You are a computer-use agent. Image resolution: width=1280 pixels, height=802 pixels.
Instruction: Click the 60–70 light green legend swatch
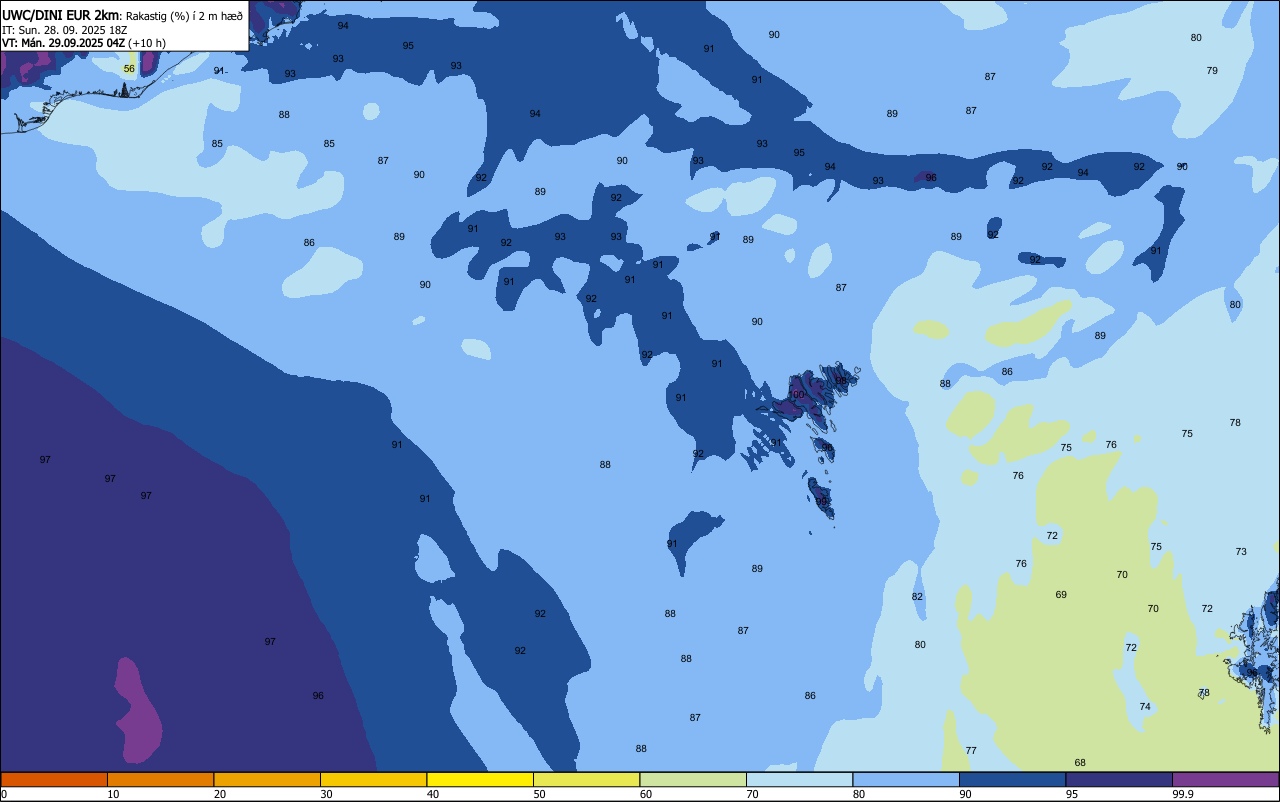click(x=693, y=779)
